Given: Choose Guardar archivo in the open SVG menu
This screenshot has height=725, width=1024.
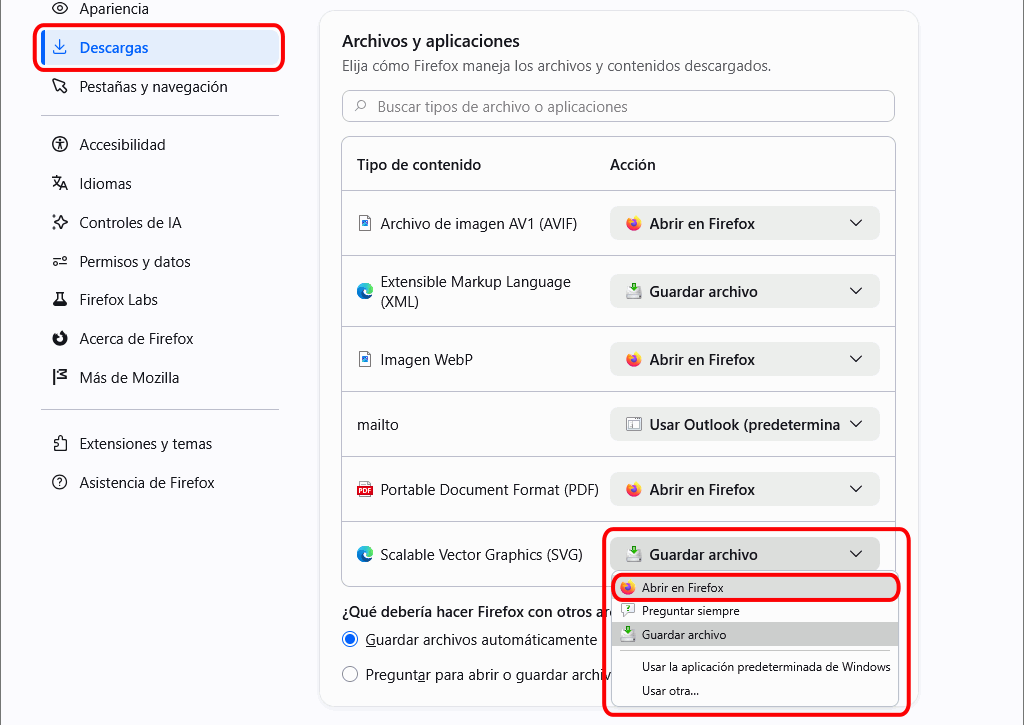Looking at the screenshot, I should pos(756,634).
